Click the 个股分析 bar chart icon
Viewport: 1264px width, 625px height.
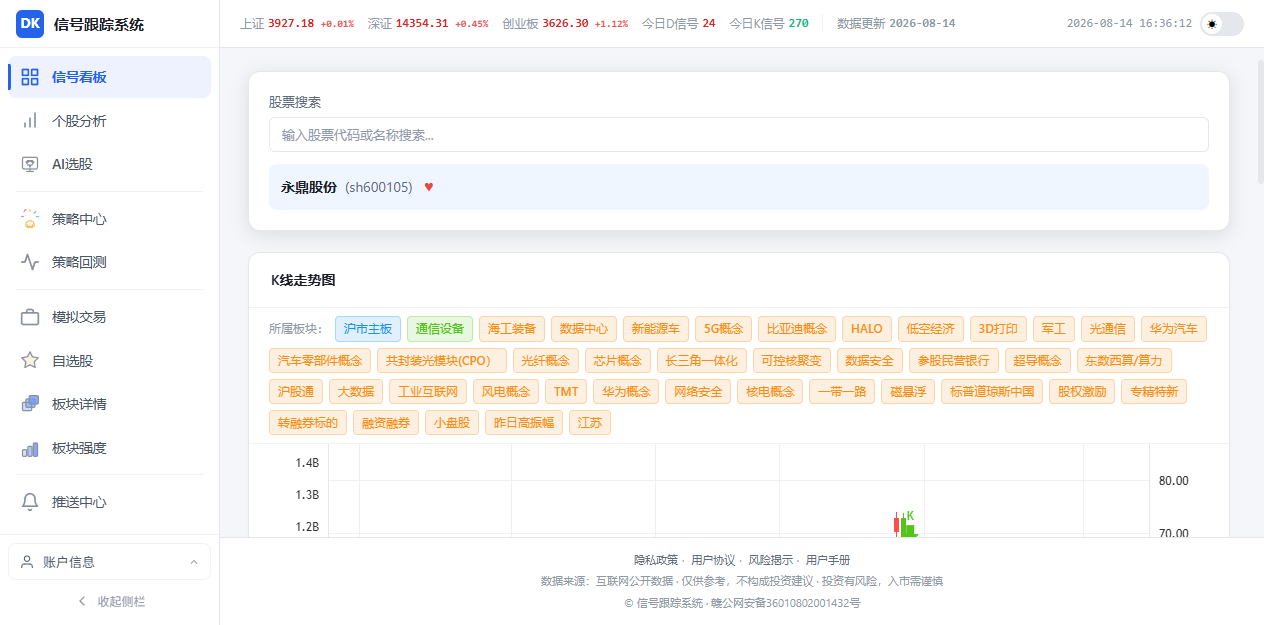[30, 121]
